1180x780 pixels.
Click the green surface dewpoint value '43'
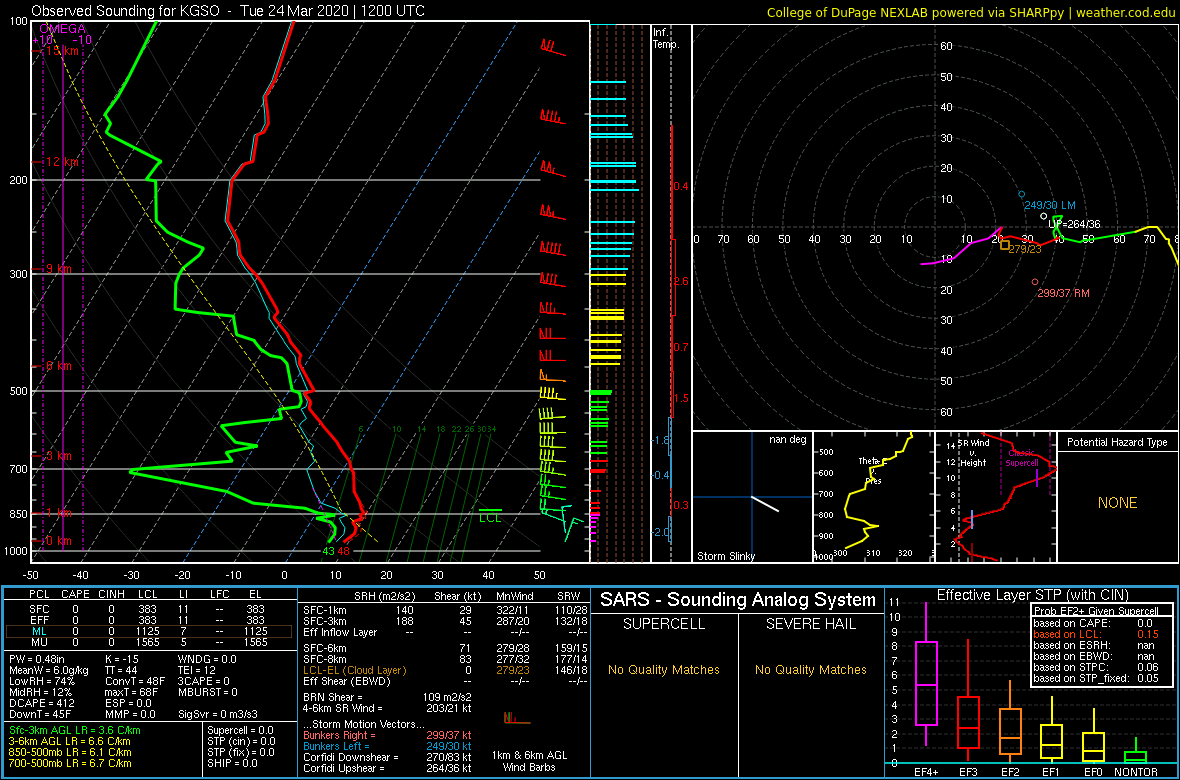click(x=328, y=551)
